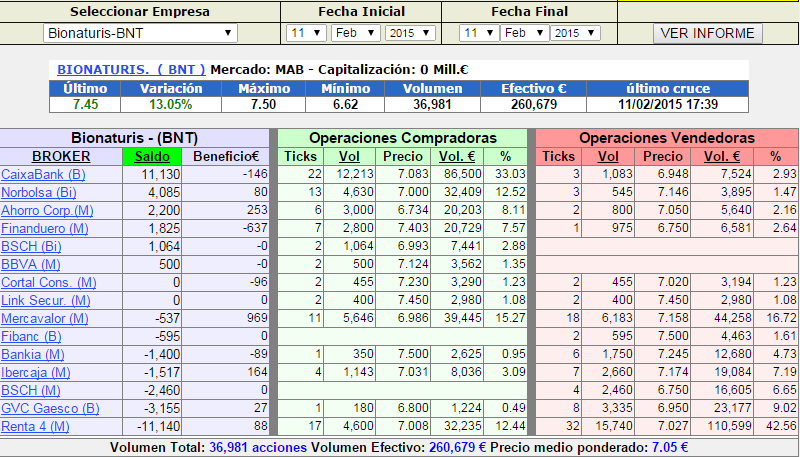Sort by the green Saldo column header
Screen dimensions: 800x457
[x=152, y=157]
